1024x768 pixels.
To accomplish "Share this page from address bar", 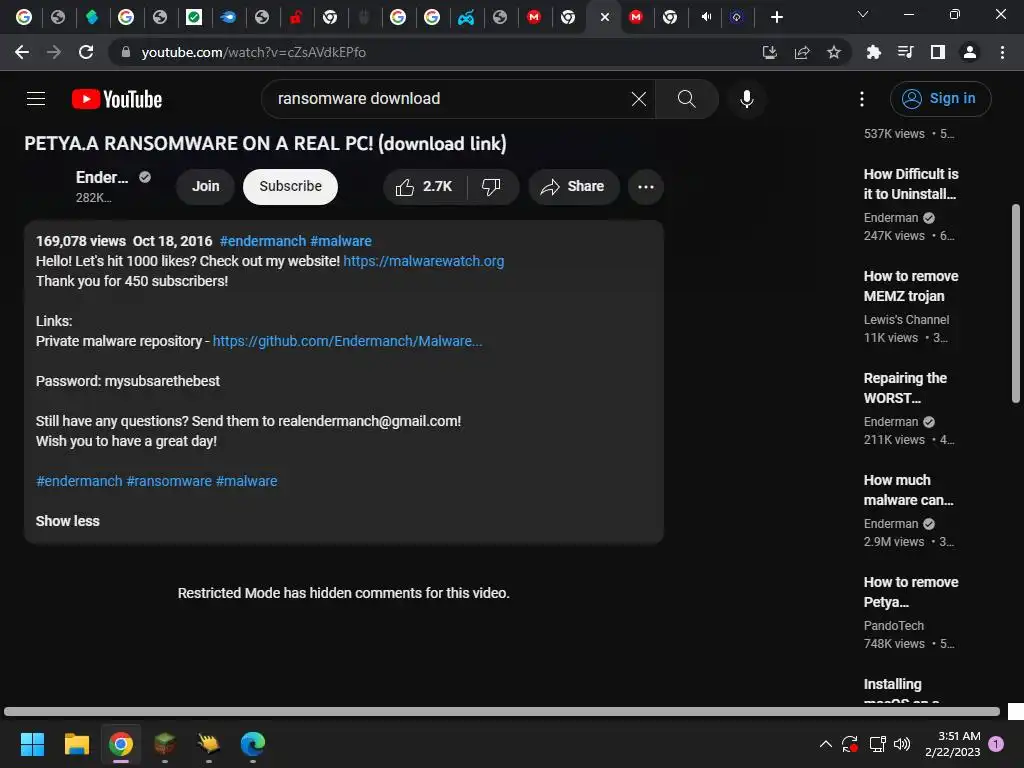I will [802, 52].
